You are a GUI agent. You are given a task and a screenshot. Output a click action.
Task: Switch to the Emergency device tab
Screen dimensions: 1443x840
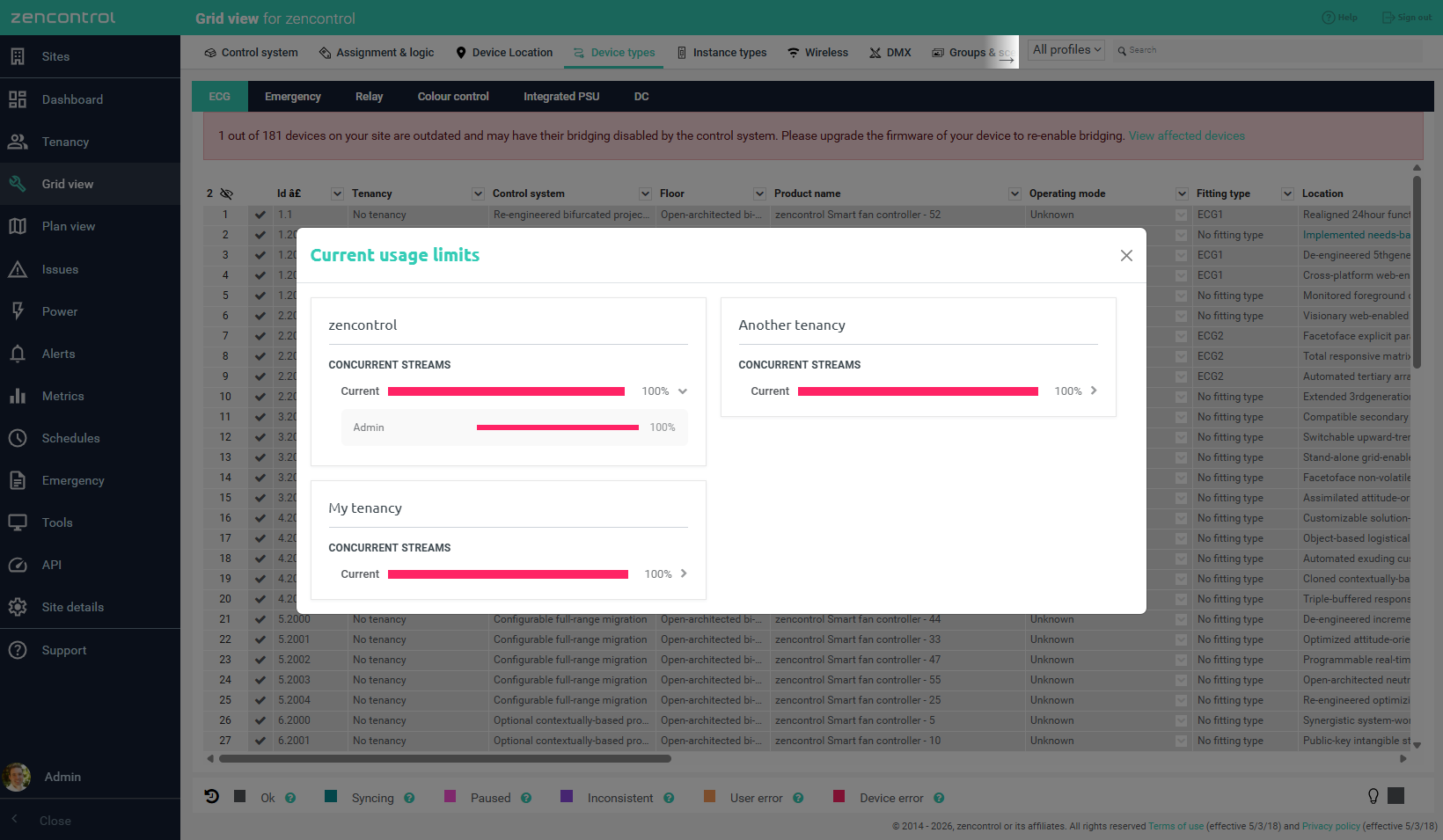293,97
